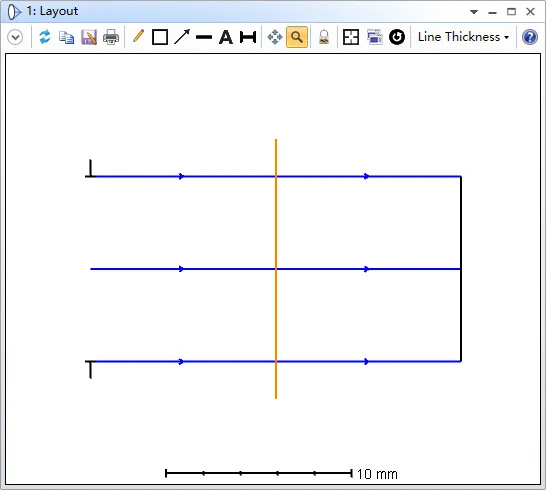Copy the layout with the copy icon
This screenshot has height=490, width=546.
pos(66,37)
